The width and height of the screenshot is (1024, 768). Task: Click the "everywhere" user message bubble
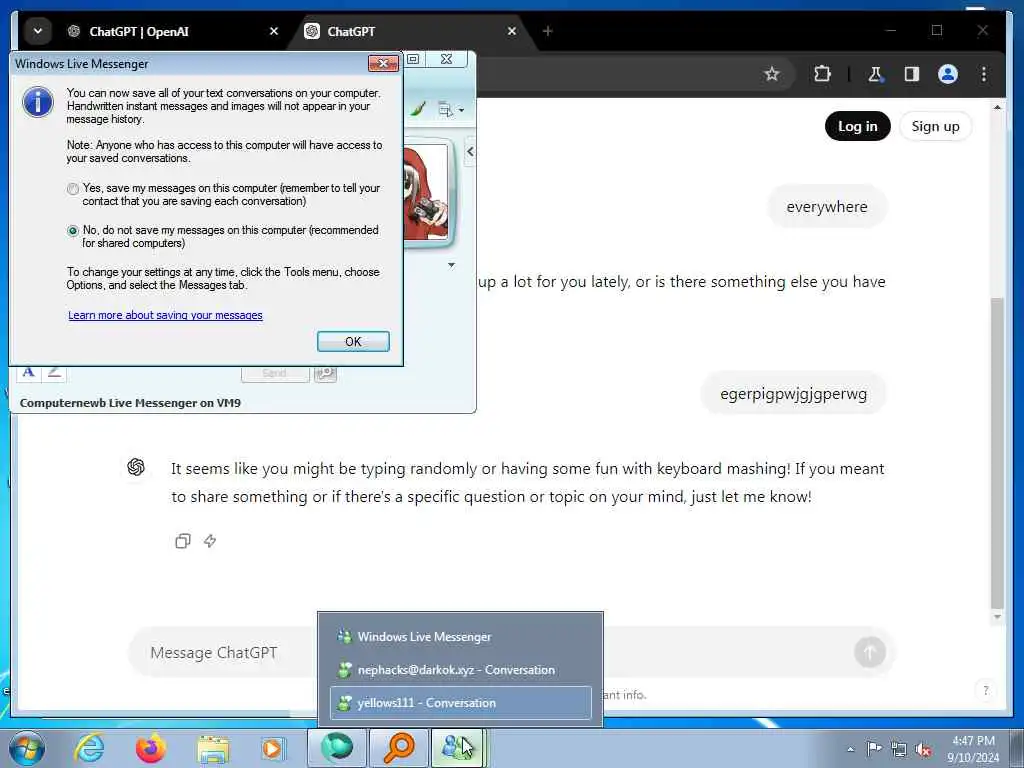click(x=827, y=206)
